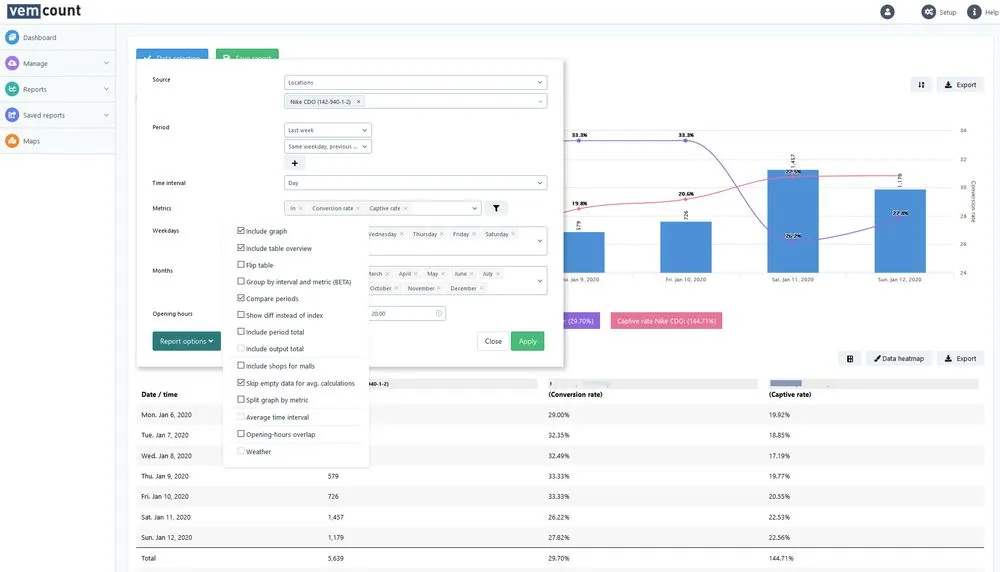Click the vemcount logo
Screen dimensions: 1000x572
pos(44,11)
